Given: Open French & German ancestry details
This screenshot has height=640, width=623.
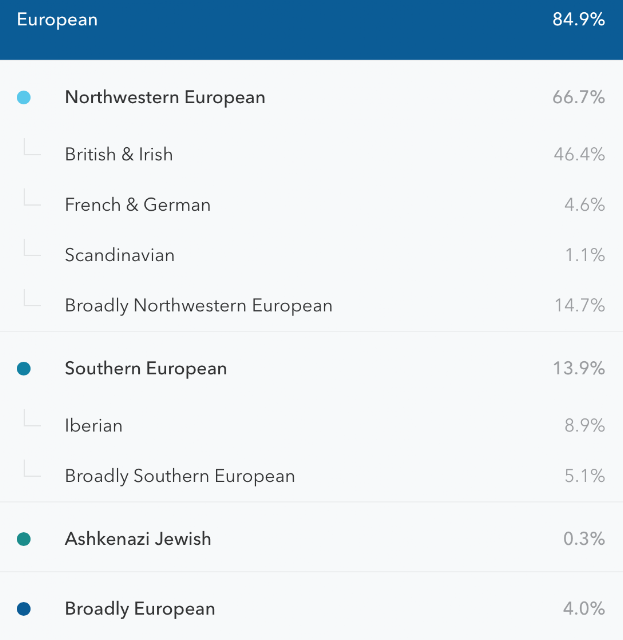Looking at the screenshot, I should [312, 205].
